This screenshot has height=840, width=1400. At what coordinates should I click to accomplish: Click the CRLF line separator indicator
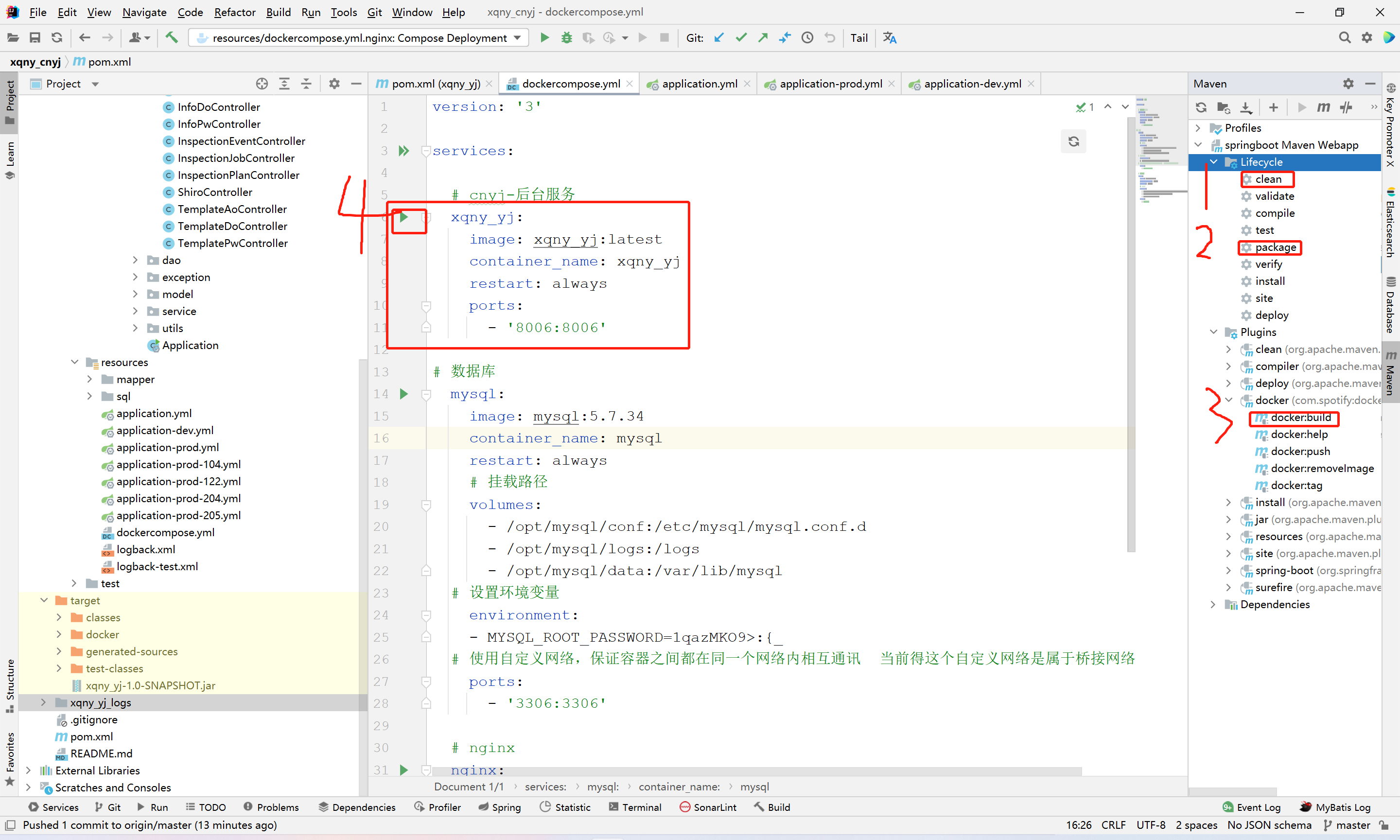click(1113, 825)
